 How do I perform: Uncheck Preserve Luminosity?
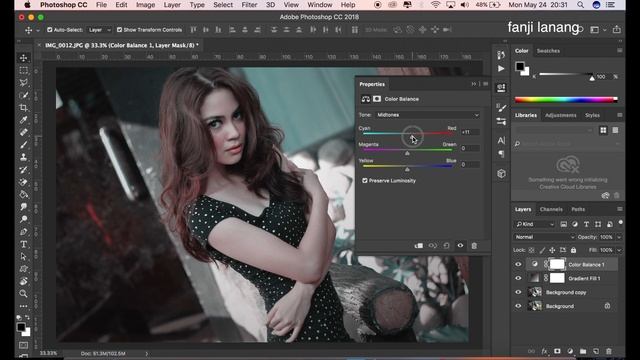(x=365, y=180)
